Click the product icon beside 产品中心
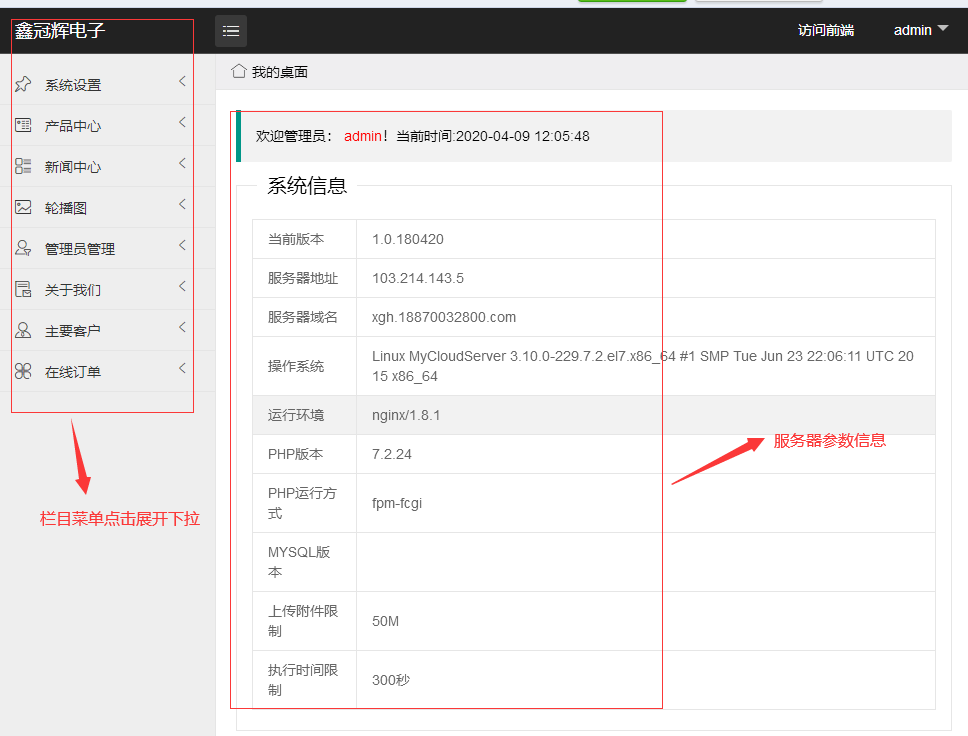968x736 pixels. 23,125
